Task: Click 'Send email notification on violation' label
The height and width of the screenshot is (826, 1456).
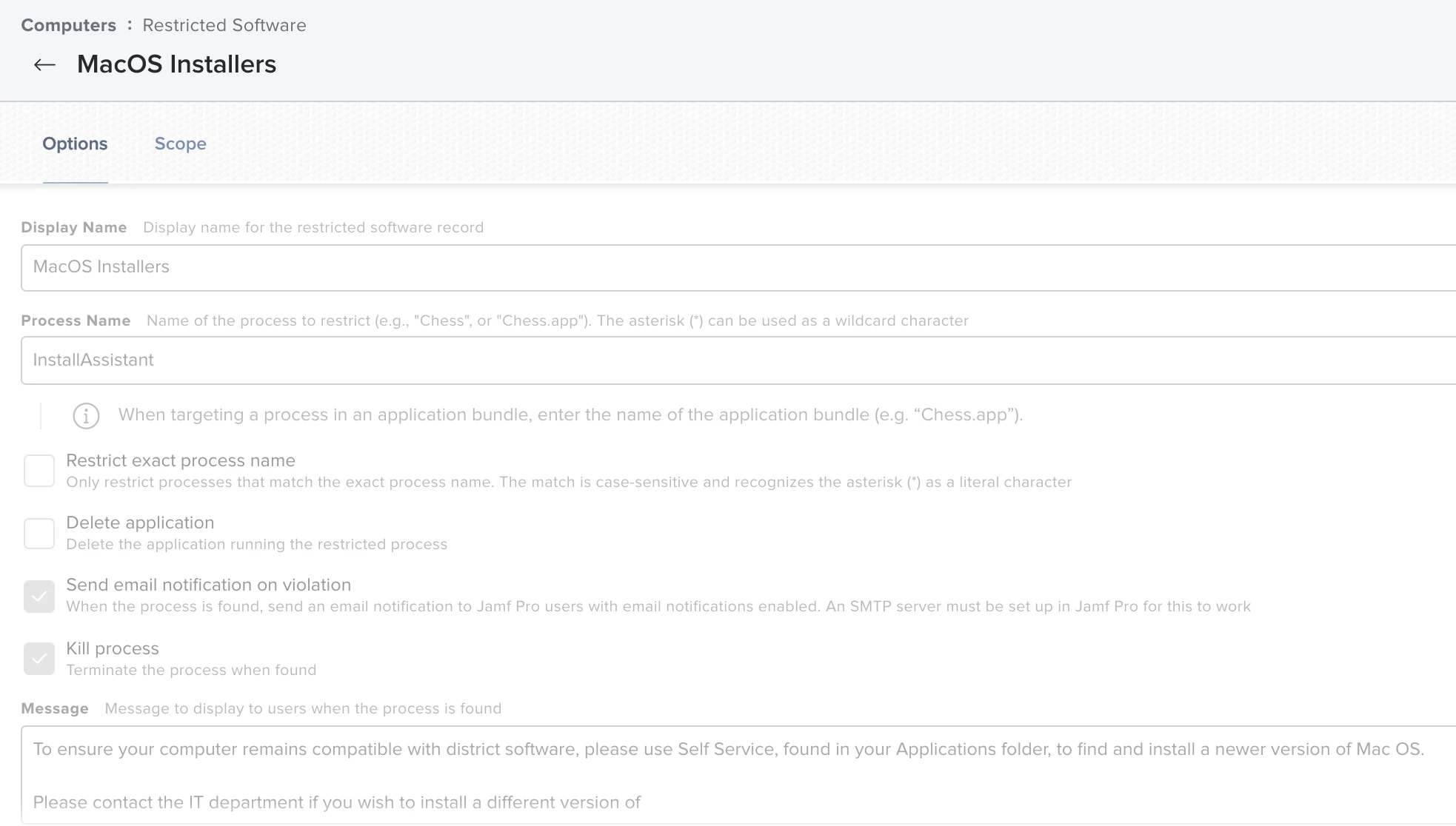Action: coord(209,585)
